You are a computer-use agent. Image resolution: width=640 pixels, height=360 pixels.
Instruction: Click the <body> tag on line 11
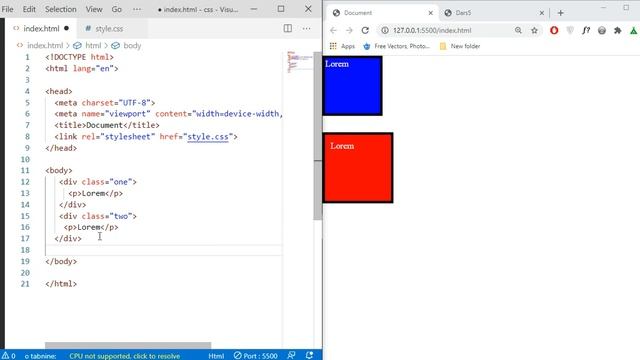[59, 171]
